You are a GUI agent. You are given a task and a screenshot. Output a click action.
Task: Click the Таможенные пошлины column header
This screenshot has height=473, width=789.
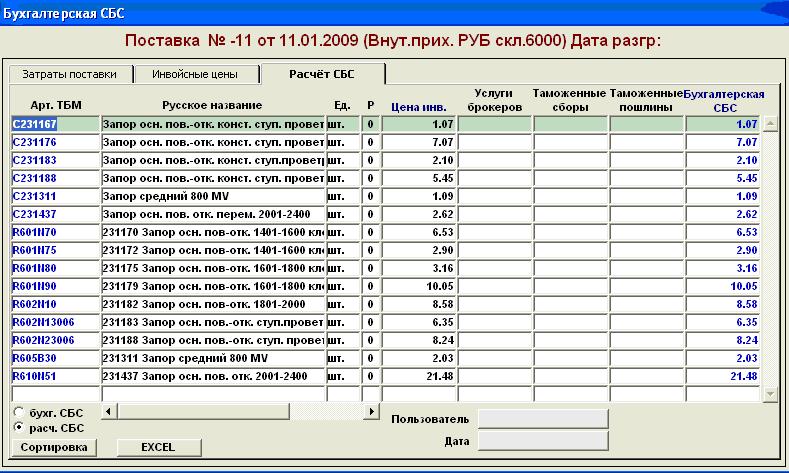(646, 100)
